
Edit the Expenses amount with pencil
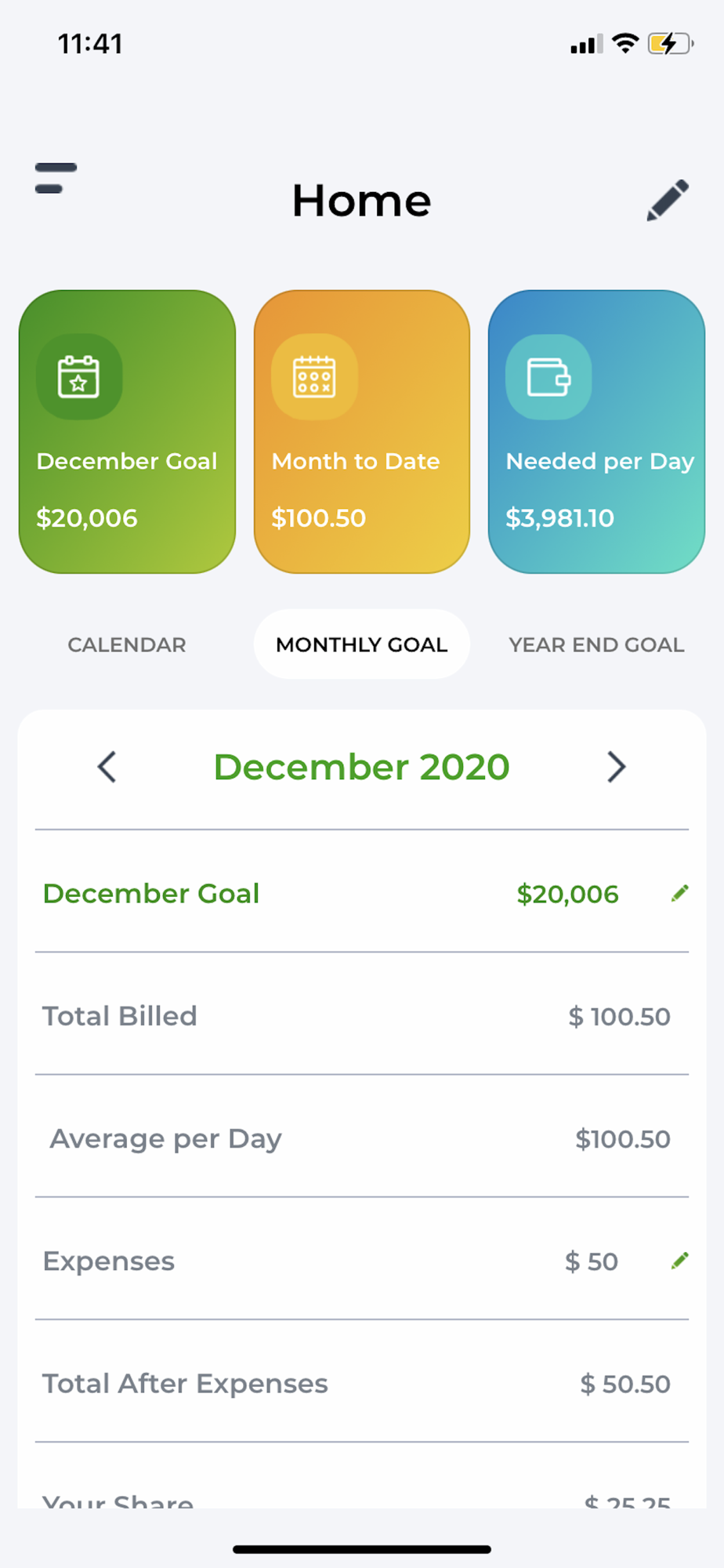point(680,1261)
